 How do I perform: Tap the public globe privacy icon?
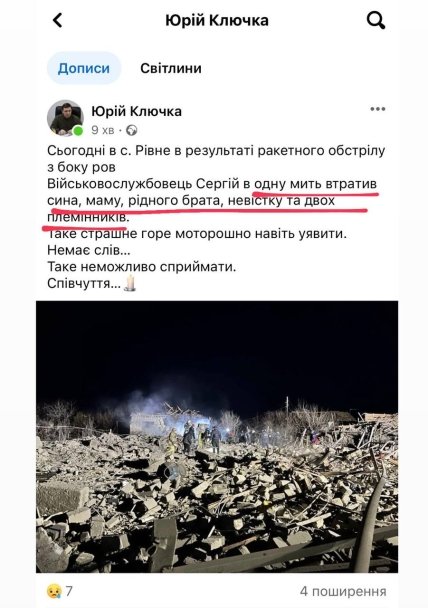(132, 130)
